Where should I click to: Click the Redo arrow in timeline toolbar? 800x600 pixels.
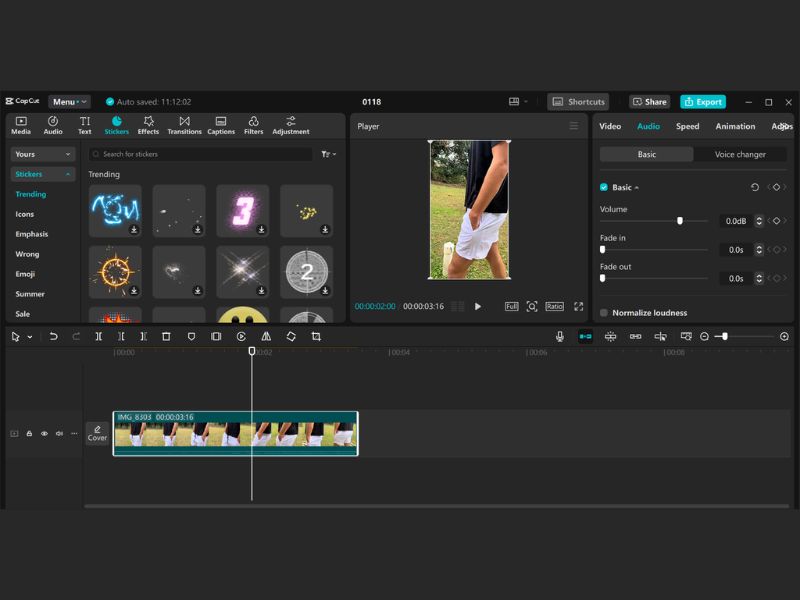pos(76,337)
